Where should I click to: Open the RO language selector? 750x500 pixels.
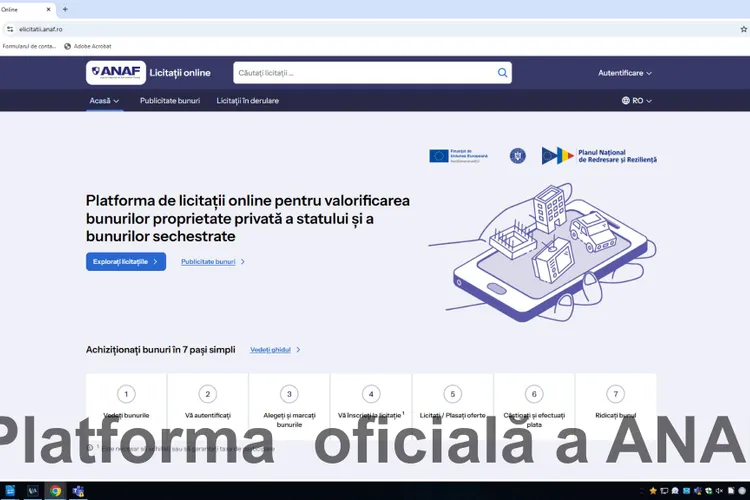tap(637, 100)
